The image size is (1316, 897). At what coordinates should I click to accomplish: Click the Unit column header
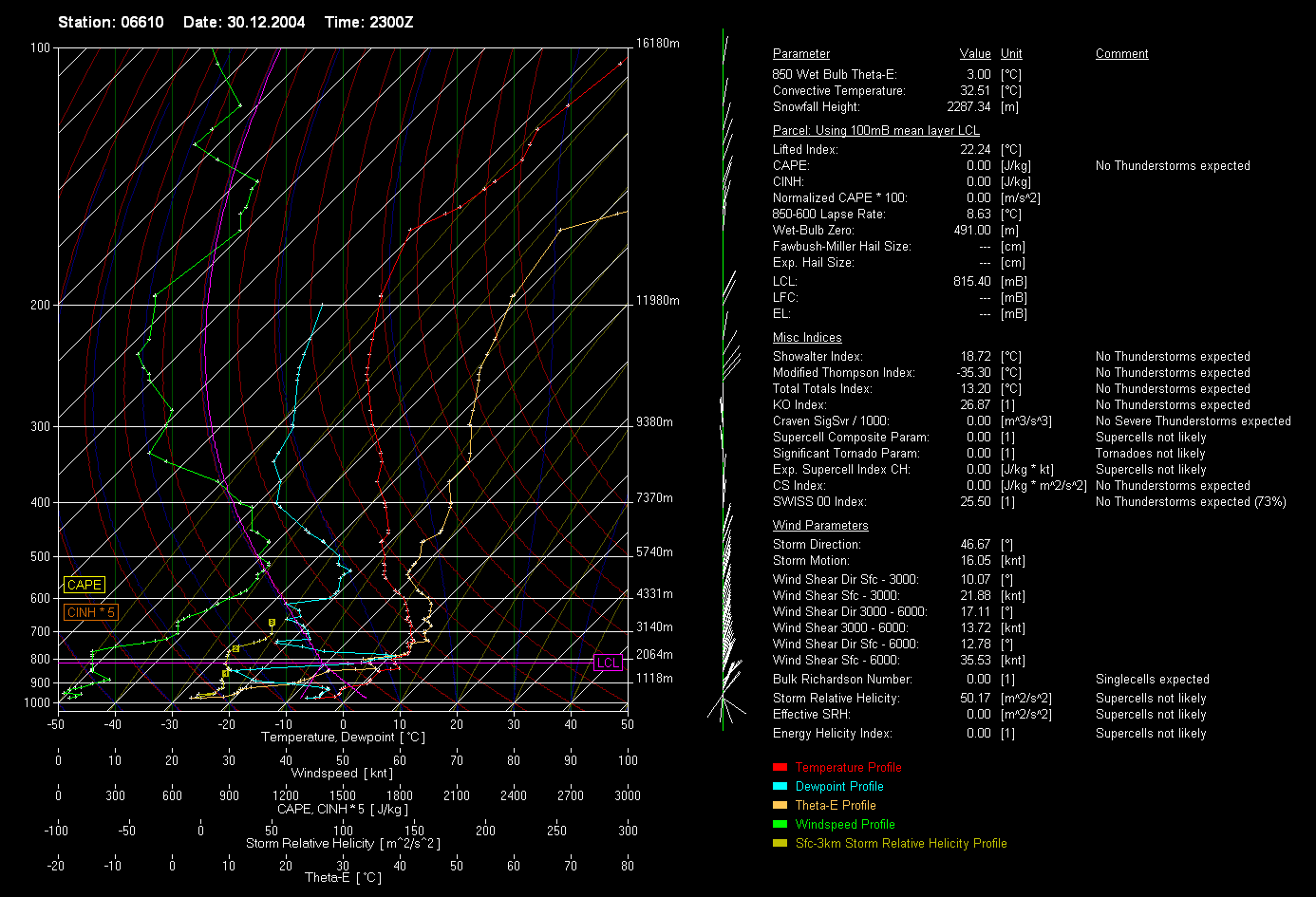[1011, 54]
